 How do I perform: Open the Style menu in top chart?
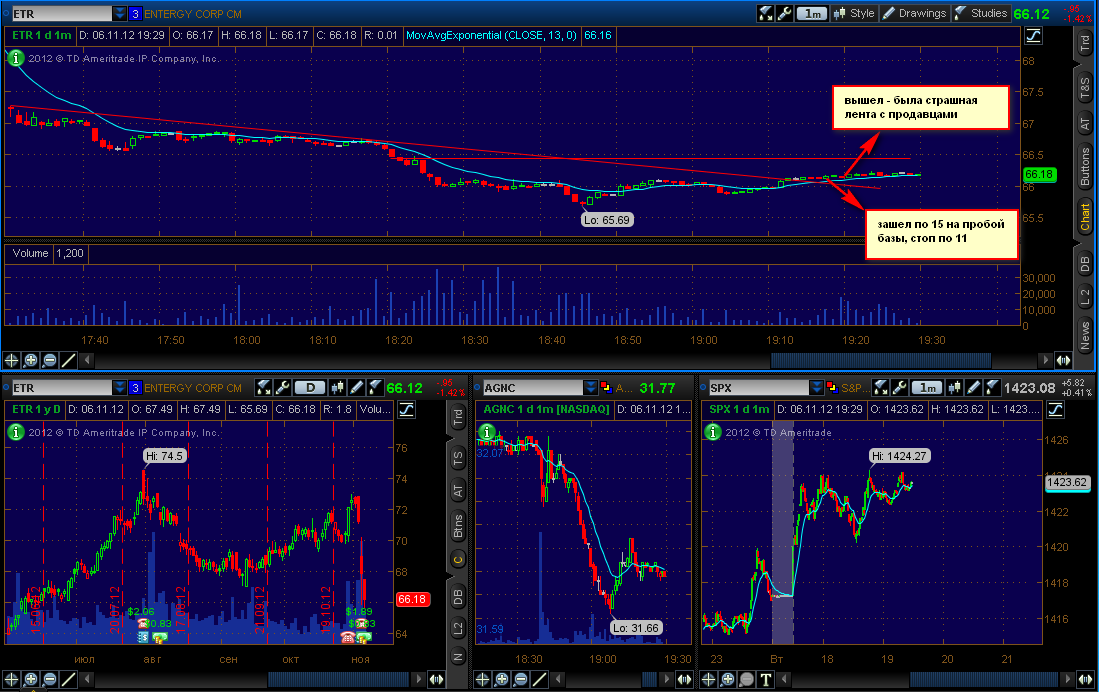(853, 13)
